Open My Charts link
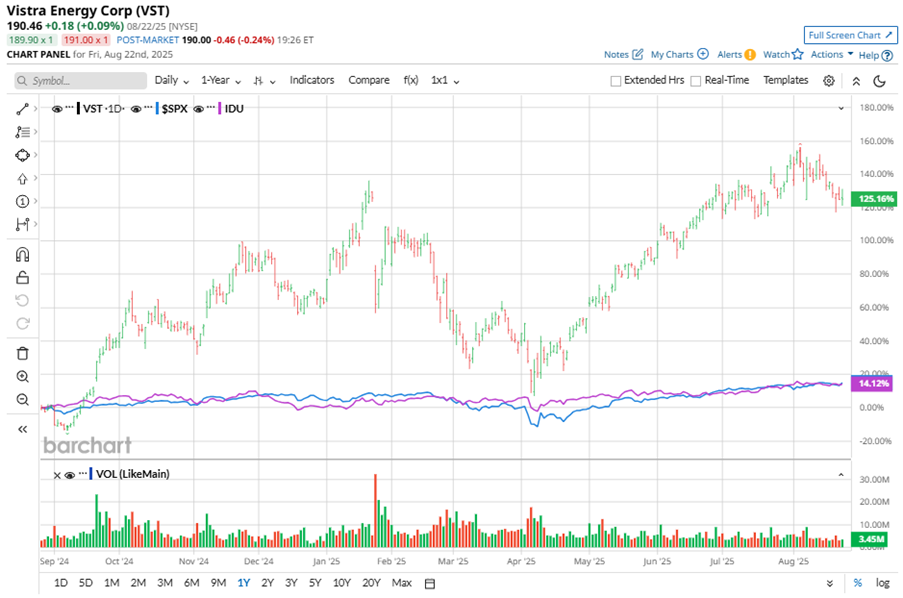This screenshot has height=598, width=903. click(680, 54)
